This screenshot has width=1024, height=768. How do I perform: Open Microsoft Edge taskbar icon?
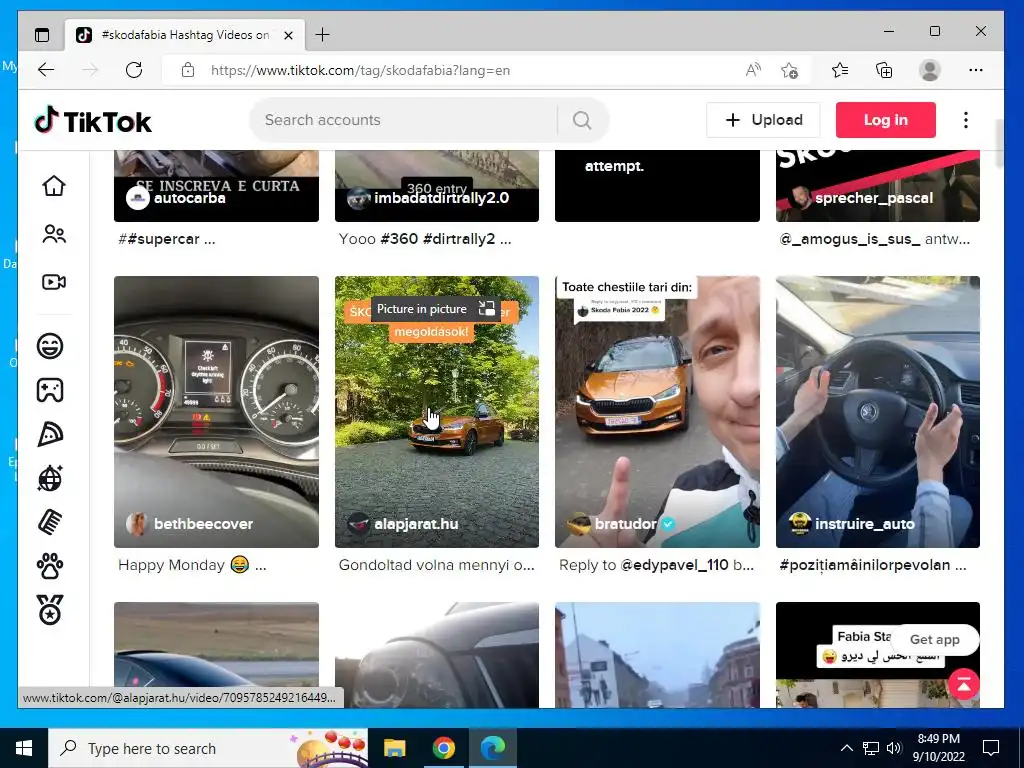coord(492,748)
